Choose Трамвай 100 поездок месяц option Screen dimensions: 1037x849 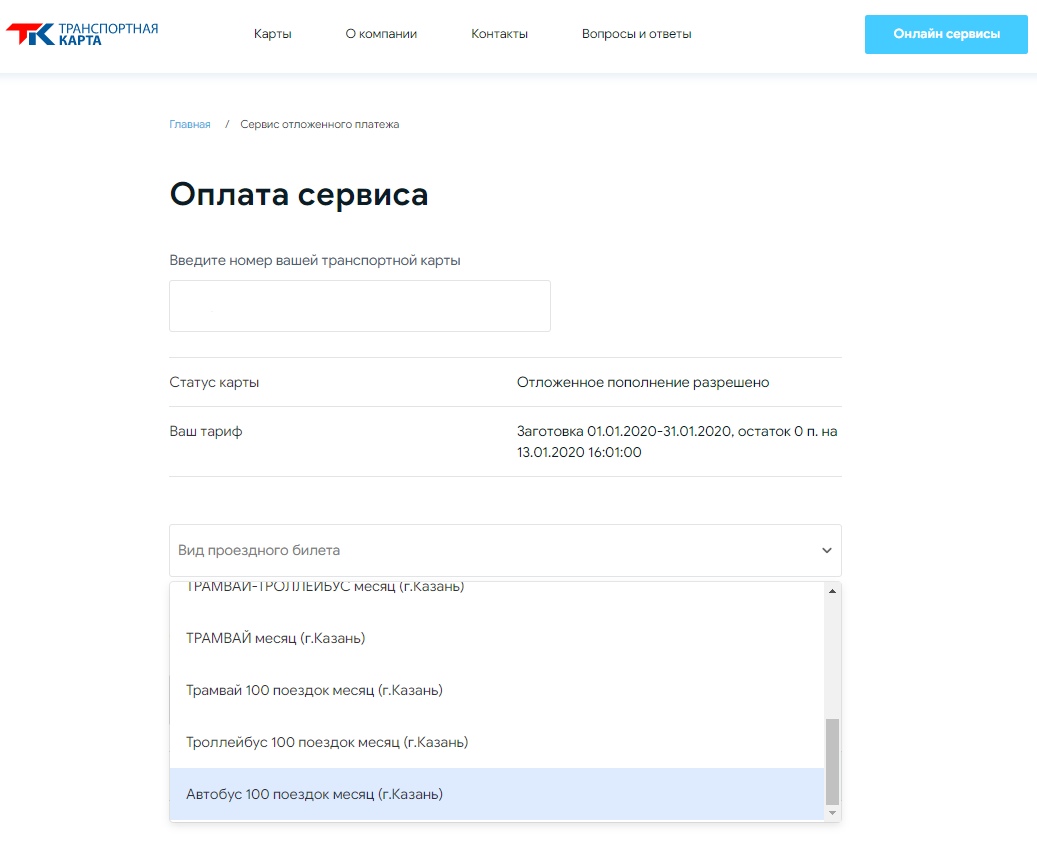(x=497, y=690)
